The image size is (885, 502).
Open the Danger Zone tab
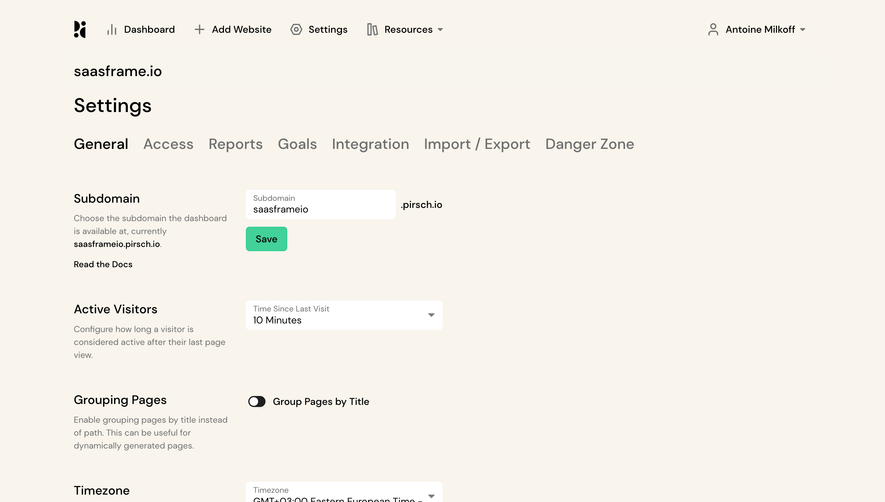coord(589,144)
